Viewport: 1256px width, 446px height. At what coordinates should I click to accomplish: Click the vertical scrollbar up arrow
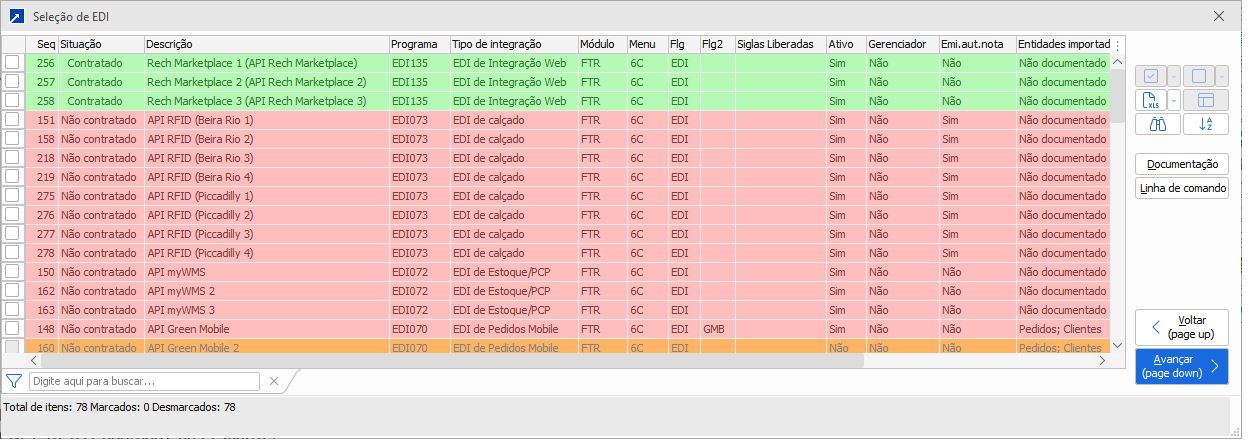1118,61
